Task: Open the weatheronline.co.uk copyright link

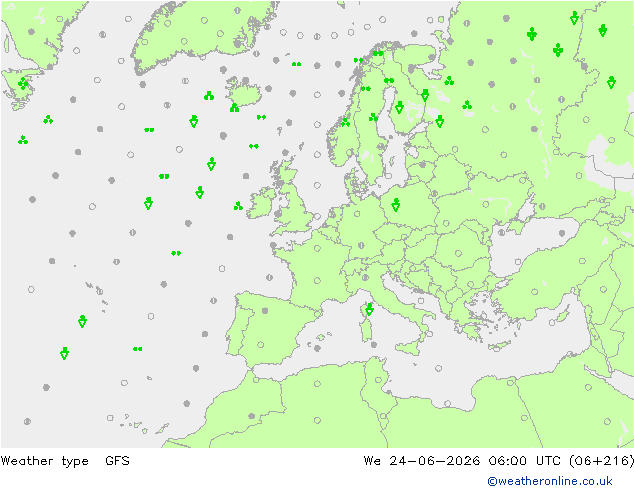Action: tap(550, 481)
